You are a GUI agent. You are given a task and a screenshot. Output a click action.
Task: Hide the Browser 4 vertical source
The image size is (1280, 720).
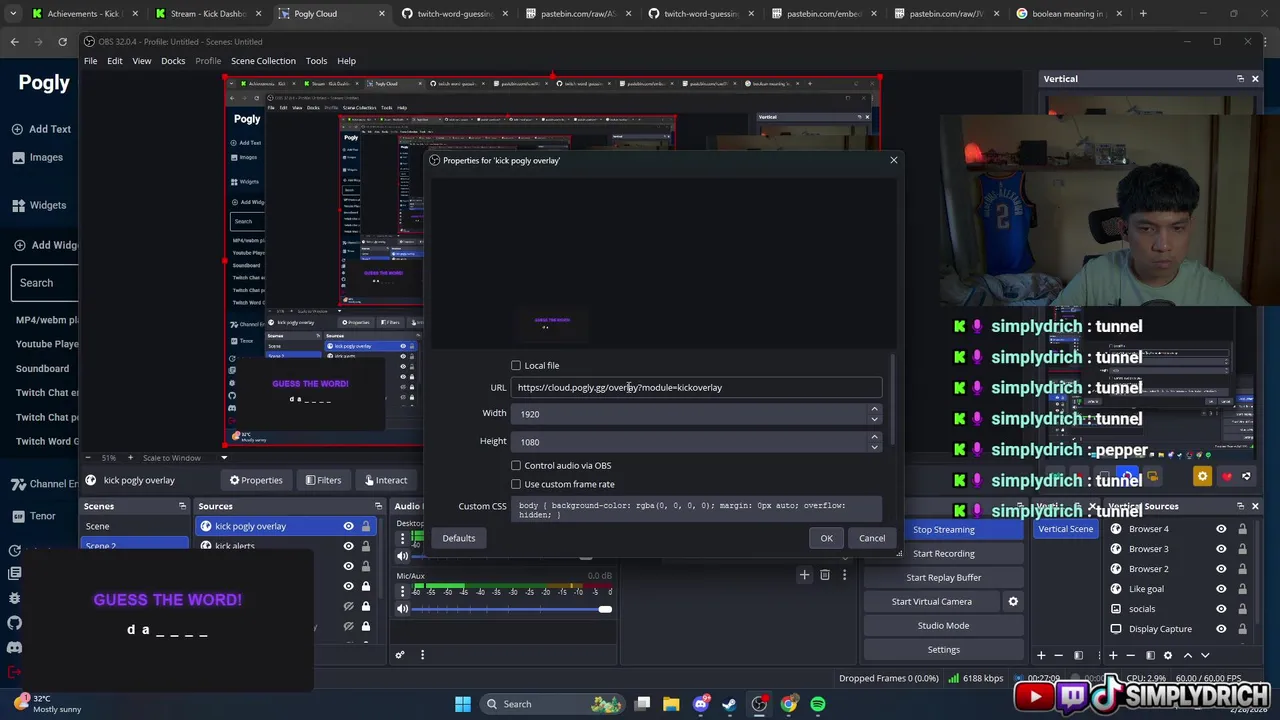click(x=1221, y=529)
